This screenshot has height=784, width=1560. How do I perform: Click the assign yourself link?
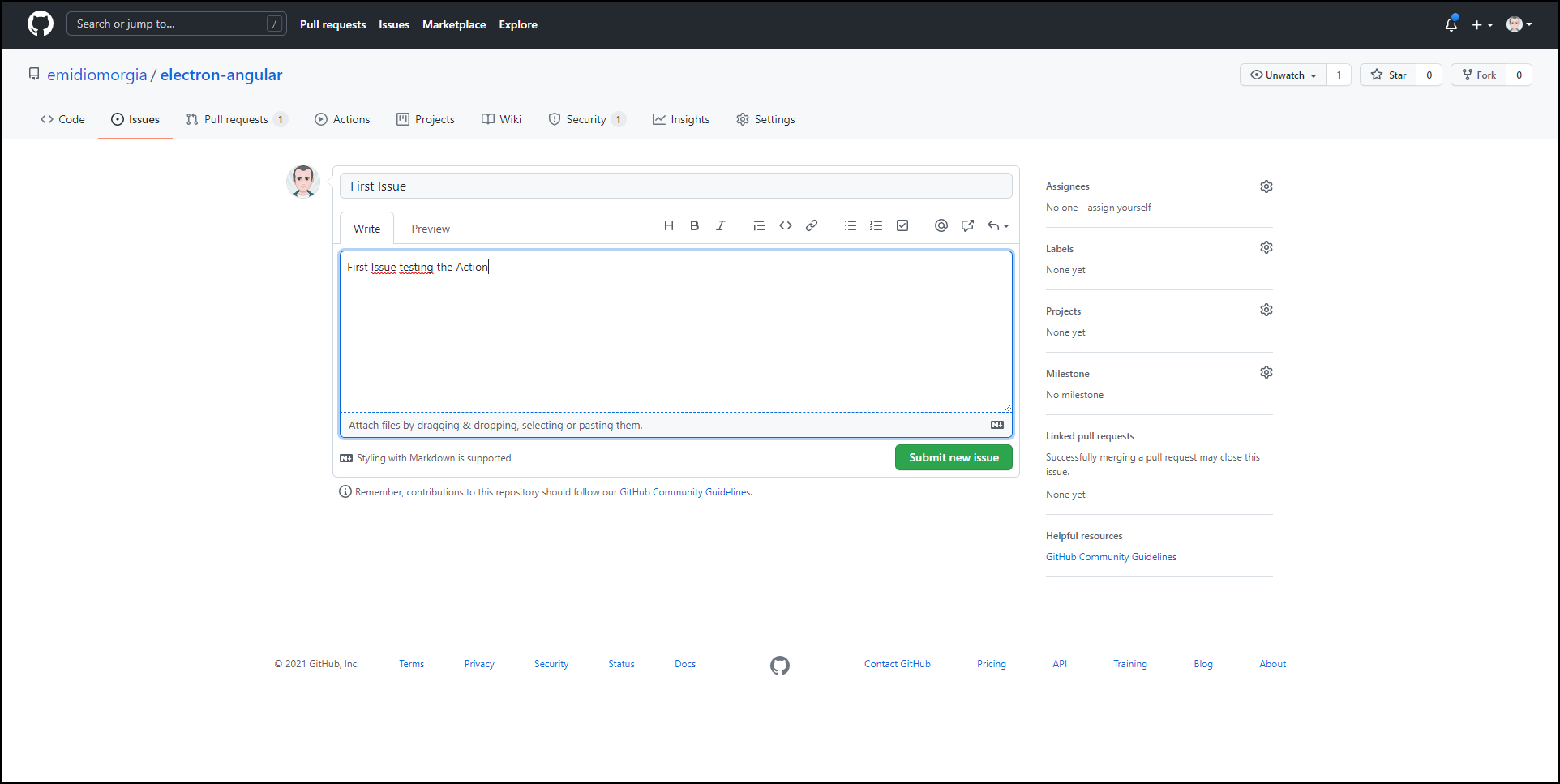tap(1119, 208)
